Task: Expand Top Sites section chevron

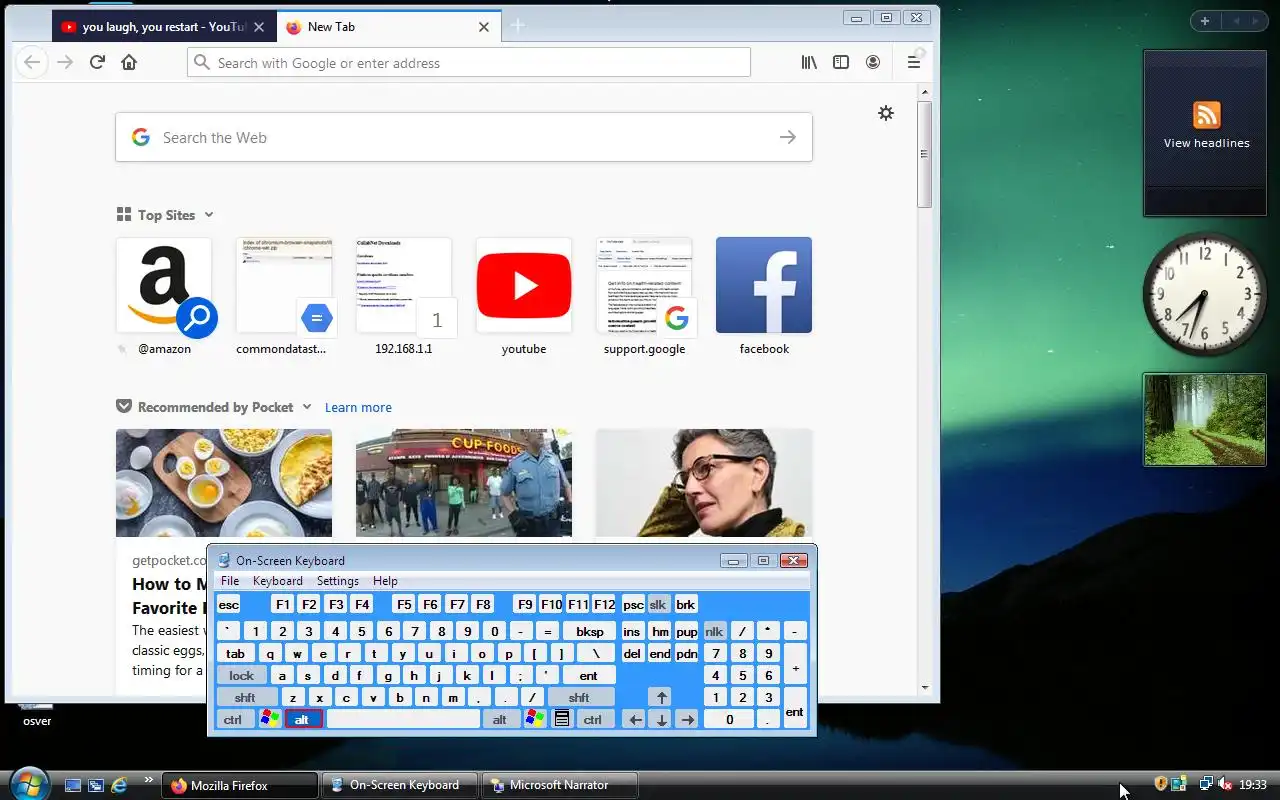Action: click(209, 215)
